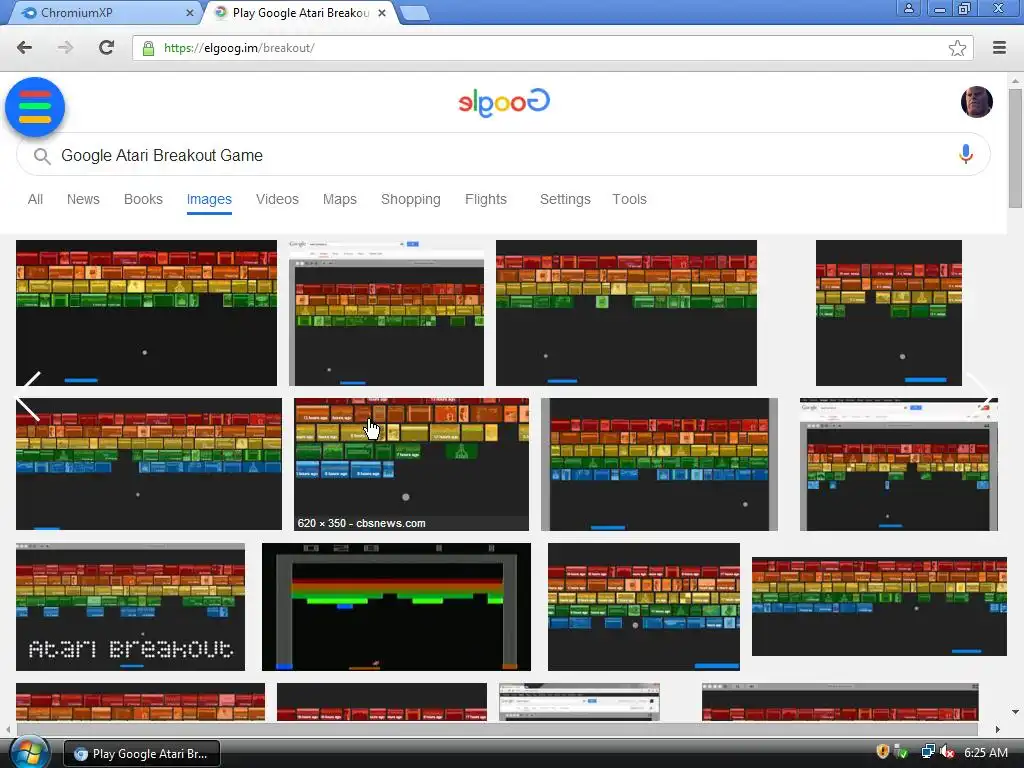Close the Play Google Atari Breakout tab

(381, 13)
